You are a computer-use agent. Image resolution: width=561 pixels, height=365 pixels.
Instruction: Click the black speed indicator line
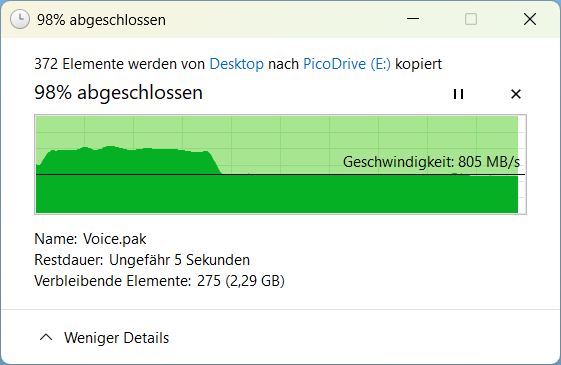(x=280, y=175)
